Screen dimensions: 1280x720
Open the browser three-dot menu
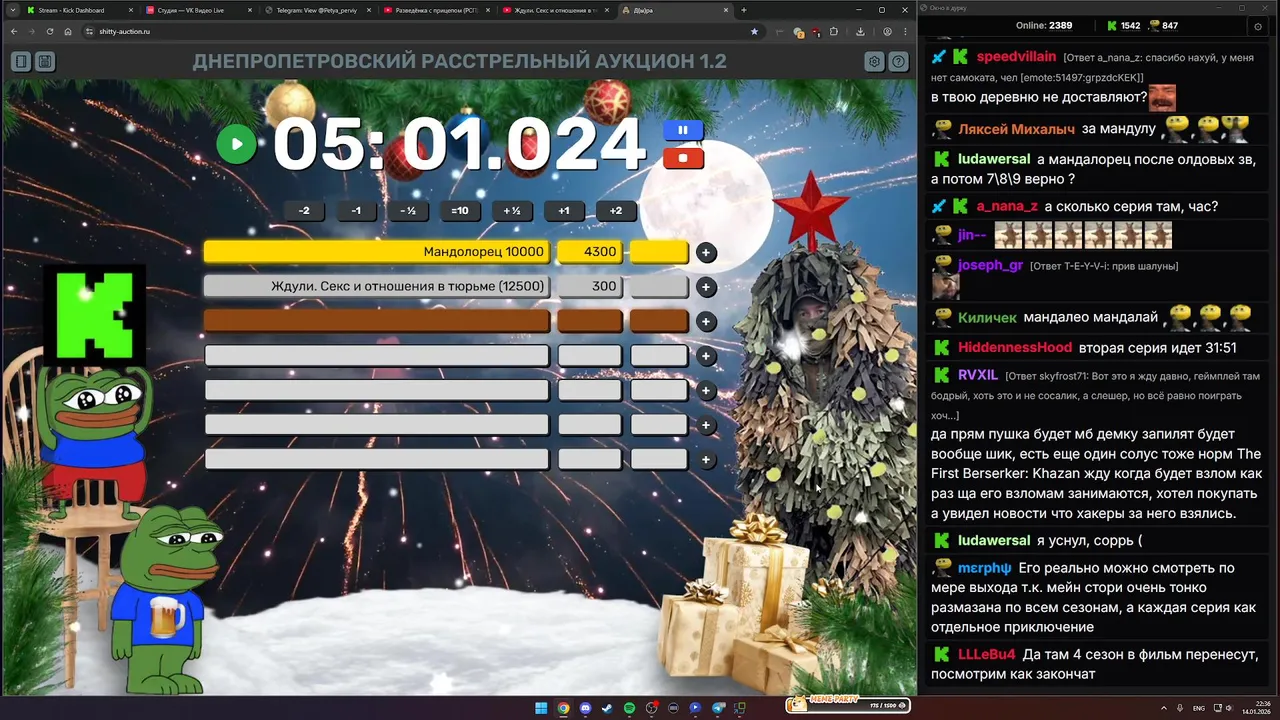coord(905,31)
